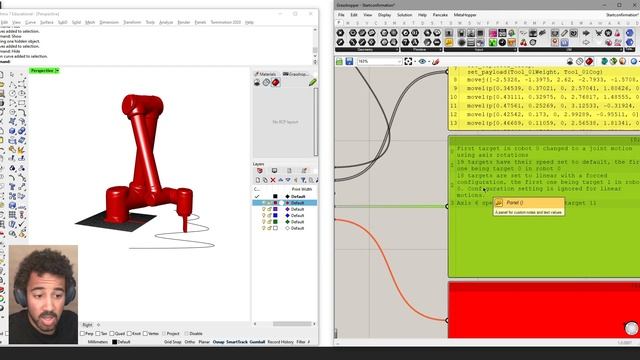Open the zoom extents dropdown arrow in Grasshopper
The height and width of the screenshot is (360, 640).
coord(415,62)
